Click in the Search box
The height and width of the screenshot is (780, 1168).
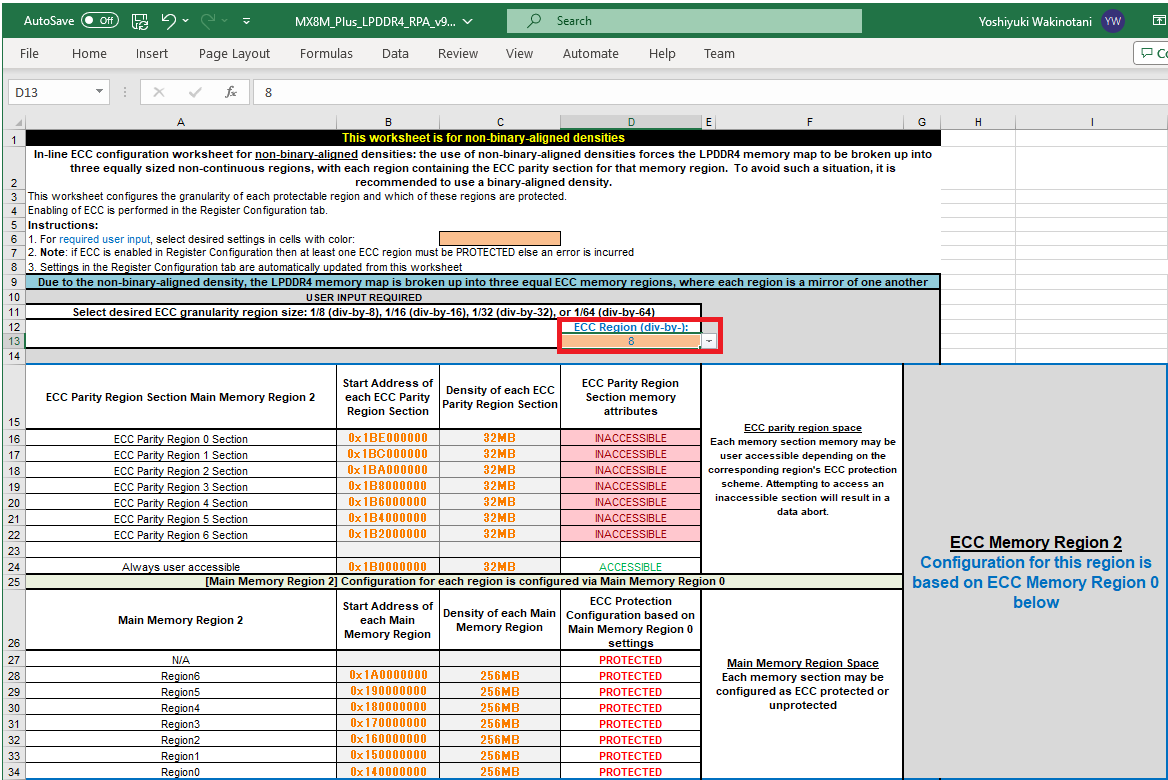tap(684, 21)
